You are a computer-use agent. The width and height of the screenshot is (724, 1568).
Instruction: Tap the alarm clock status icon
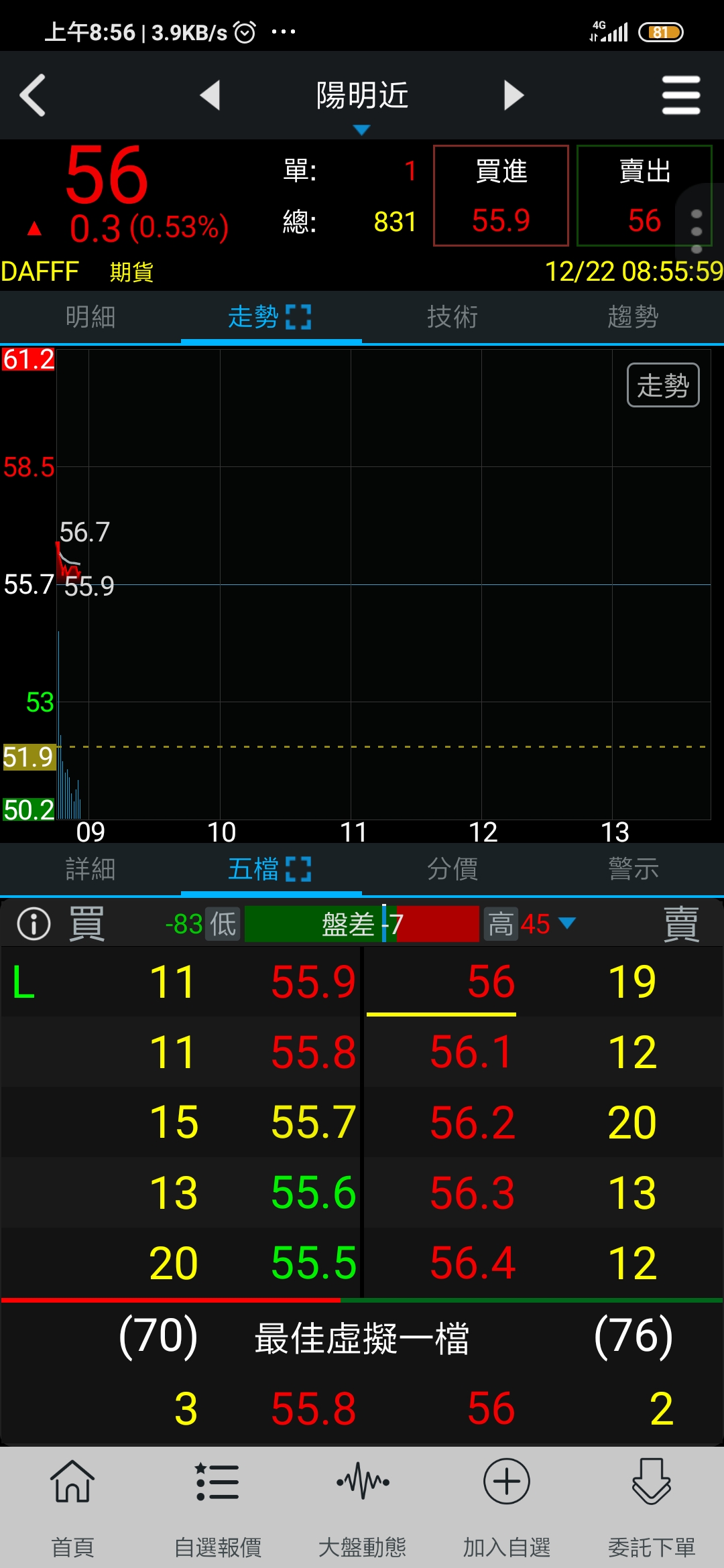coord(245,31)
